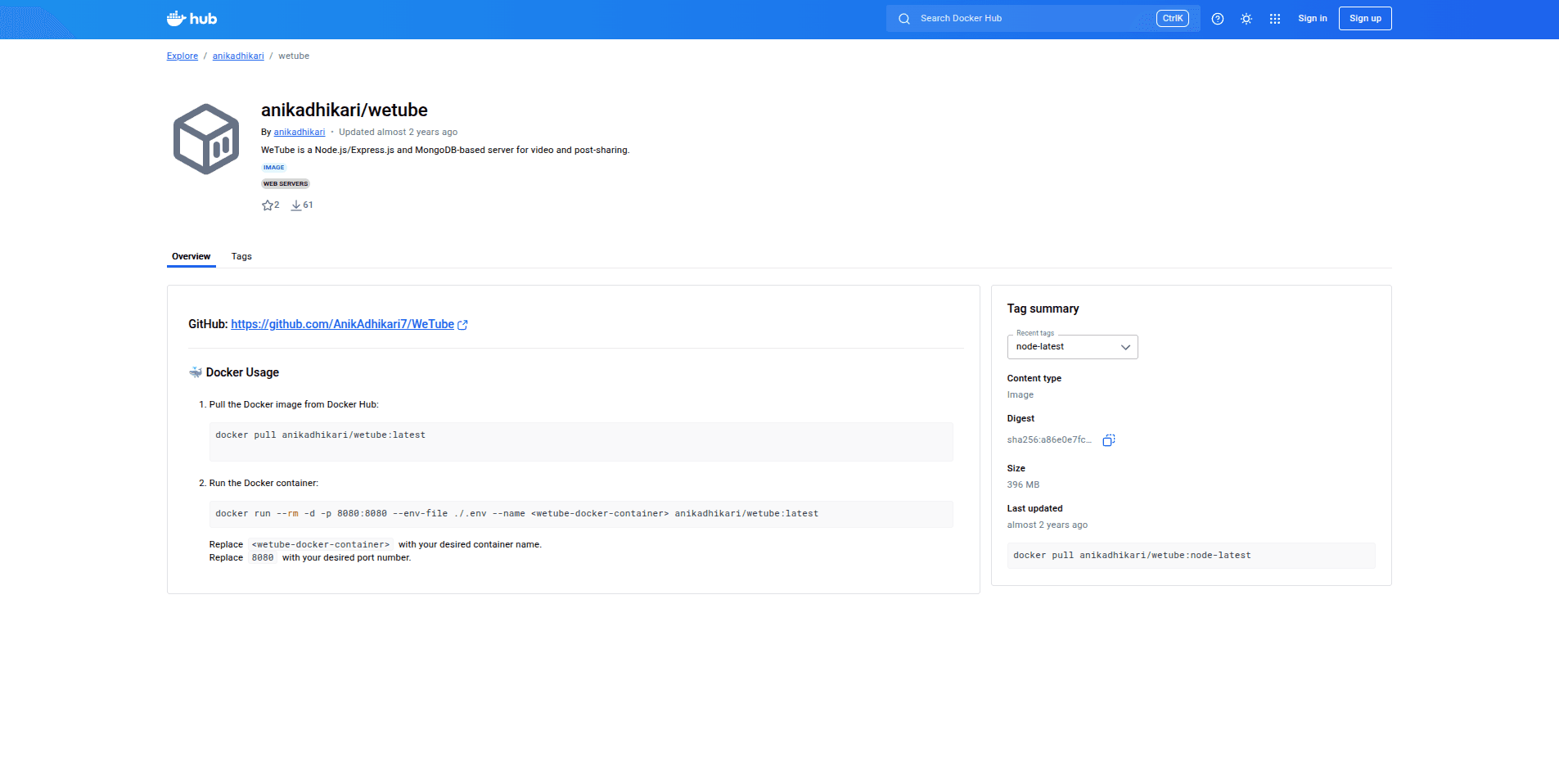Open anikadhikari in the breadcrumb
The height and width of the screenshot is (784, 1559).
[238, 56]
